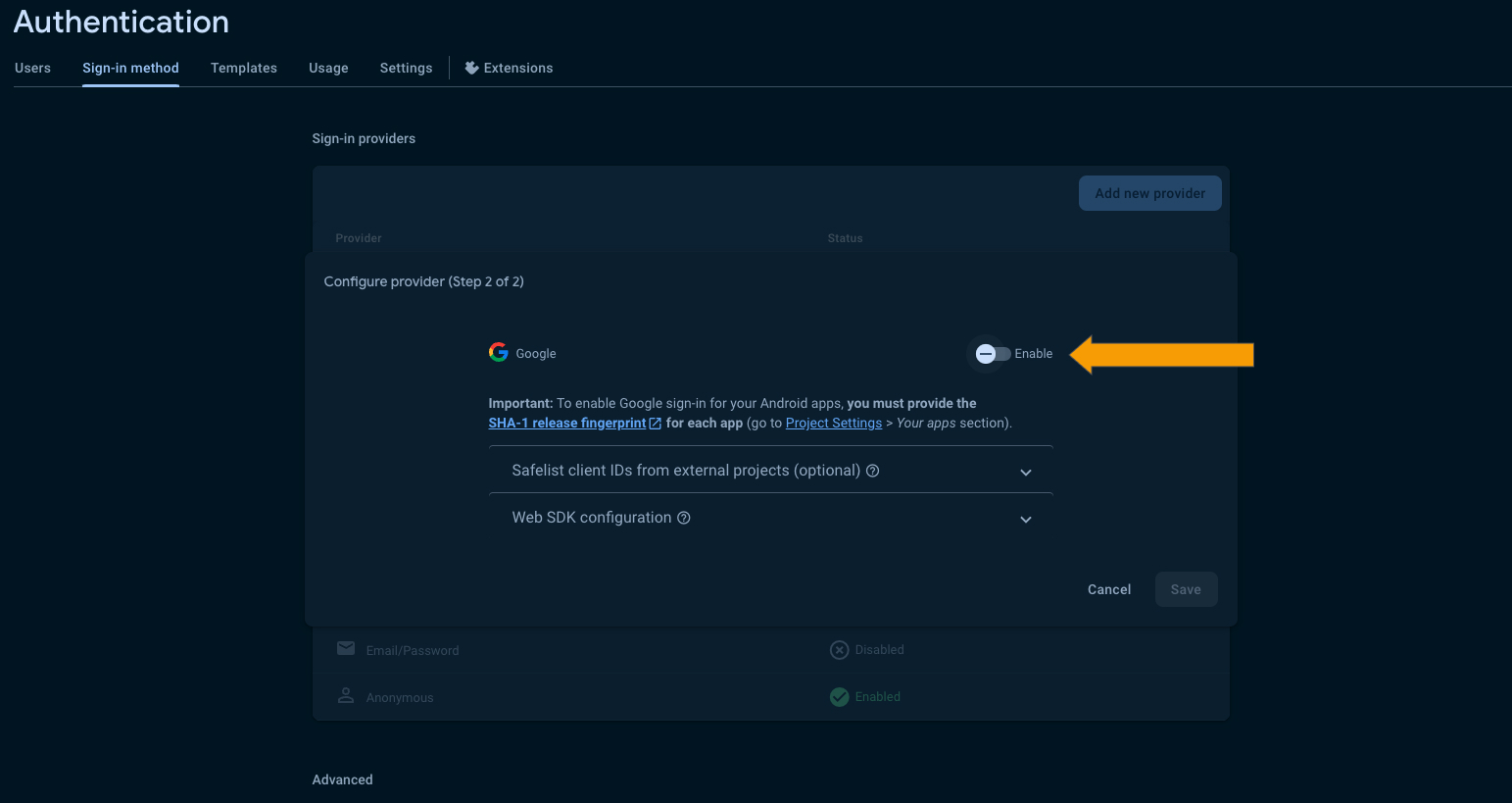Open the Project Settings link
Viewport: 1512px width, 803px height.
coord(834,423)
